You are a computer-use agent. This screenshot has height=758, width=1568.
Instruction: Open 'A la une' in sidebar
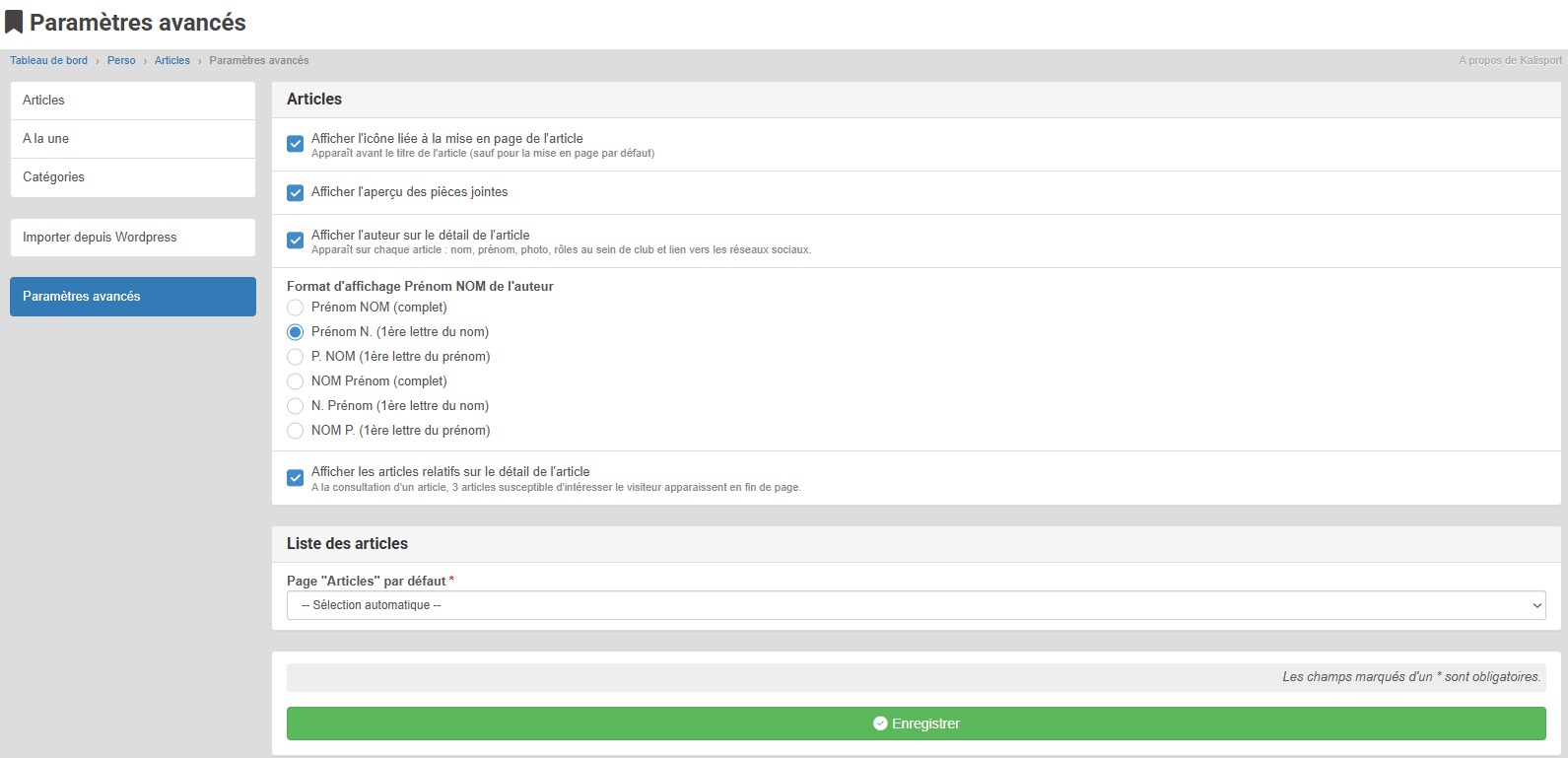pos(132,139)
